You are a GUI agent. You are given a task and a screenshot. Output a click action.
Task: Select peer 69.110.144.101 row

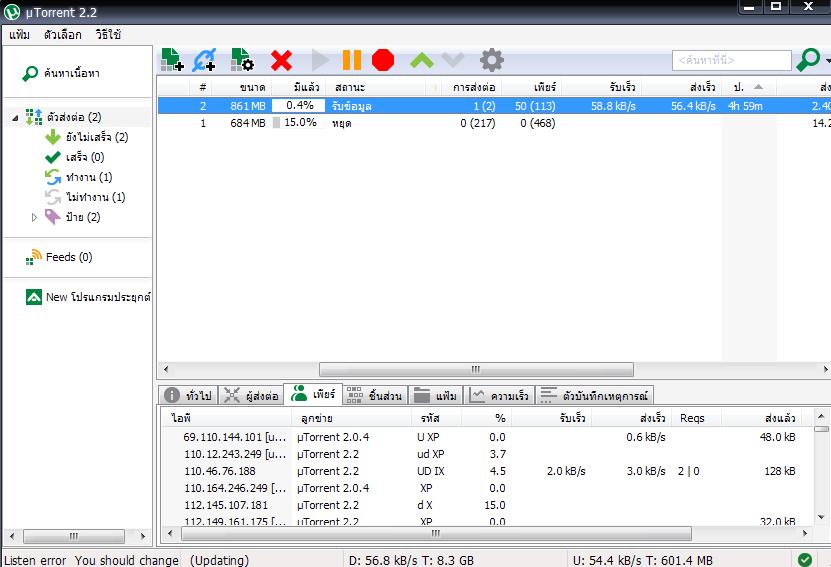(488, 437)
